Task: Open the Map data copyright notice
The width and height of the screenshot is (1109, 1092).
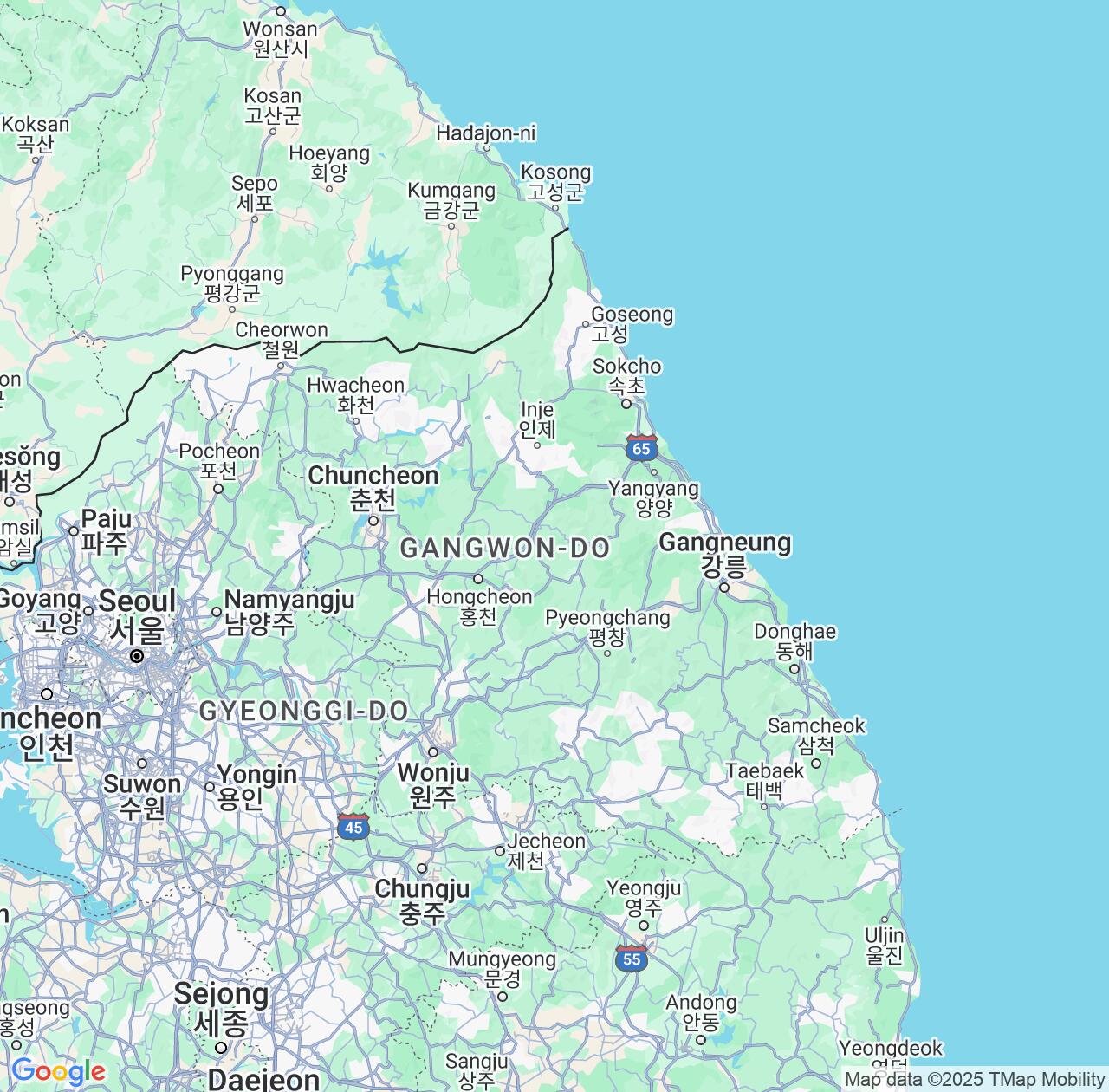Action: click(975, 1079)
